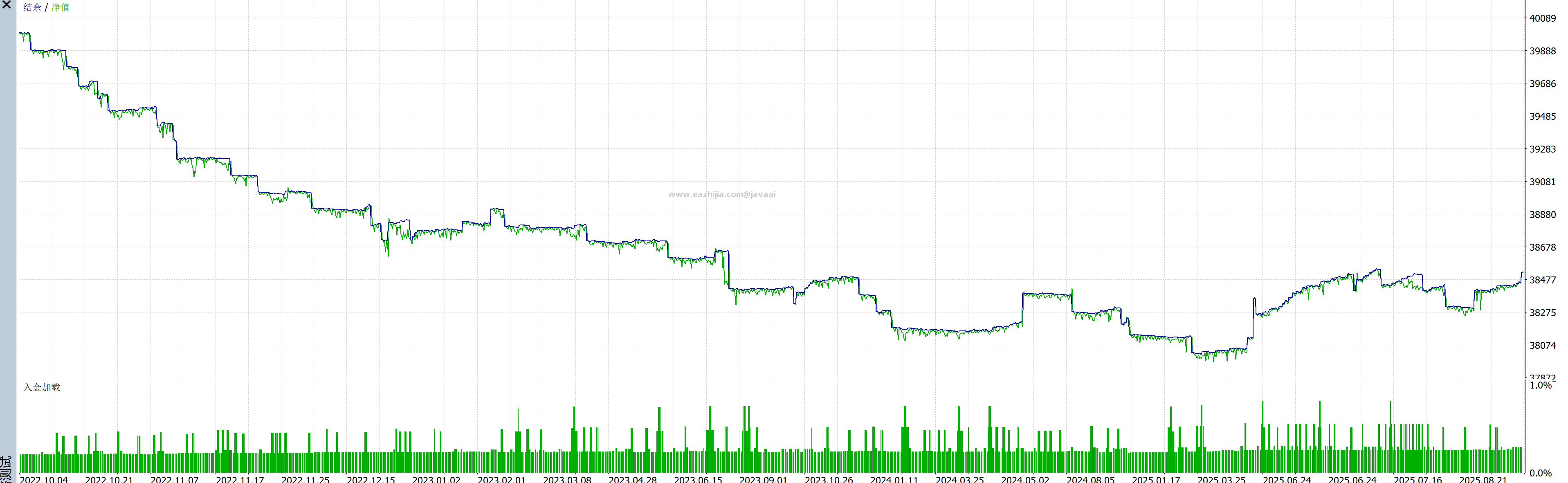Image resolution: width=1568 pixels, height=483 pixels.
Task: Click the blue 结余 balance legend label
Action: pyautogui.click(x=32, y=7)
